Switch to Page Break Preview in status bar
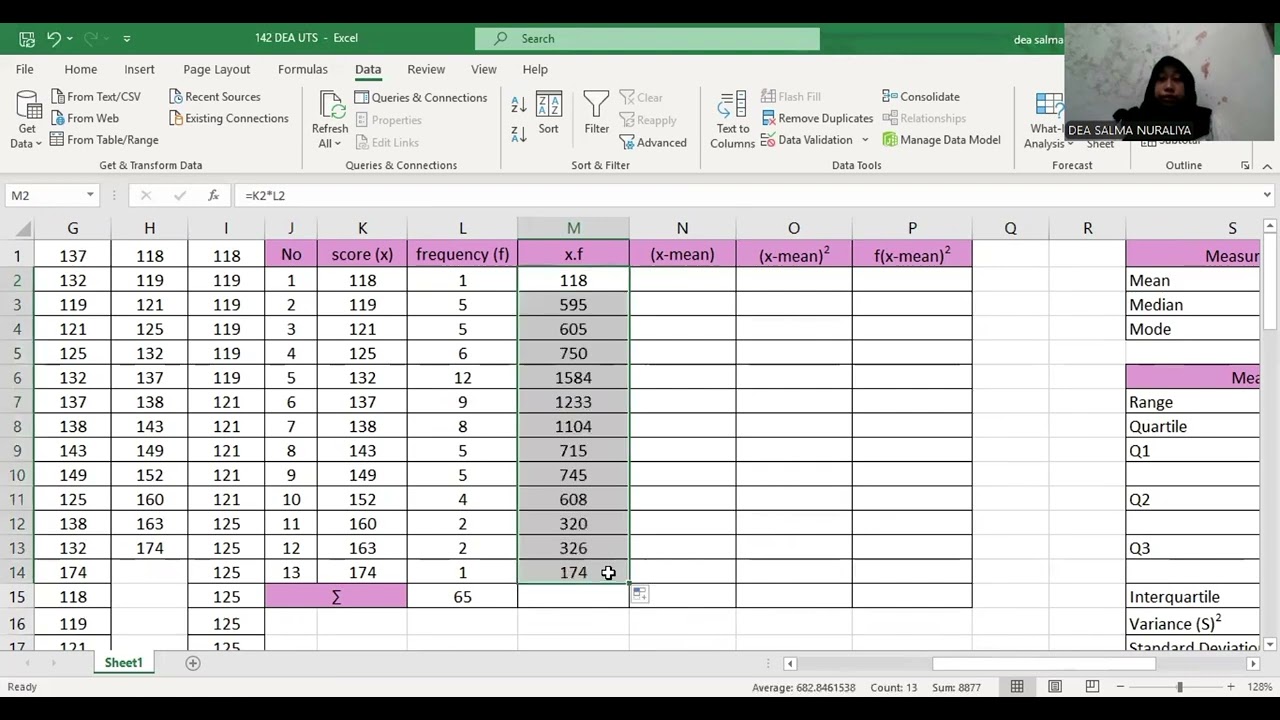The width and height of the screenshot is (1280, 720). tap(1092, 687)
